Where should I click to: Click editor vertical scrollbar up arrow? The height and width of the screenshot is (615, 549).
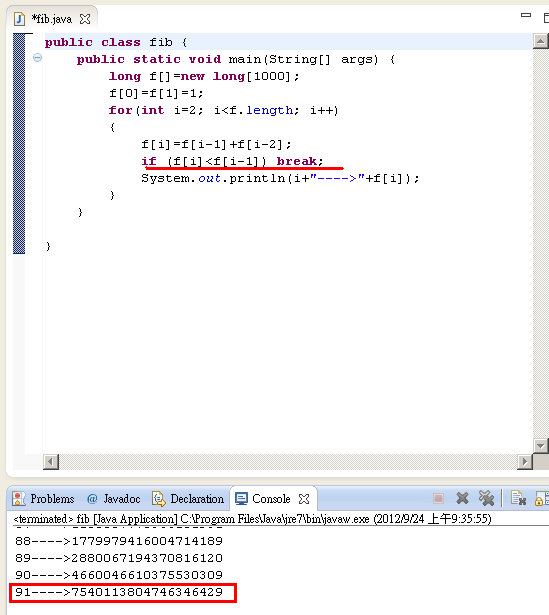point(540,41)
